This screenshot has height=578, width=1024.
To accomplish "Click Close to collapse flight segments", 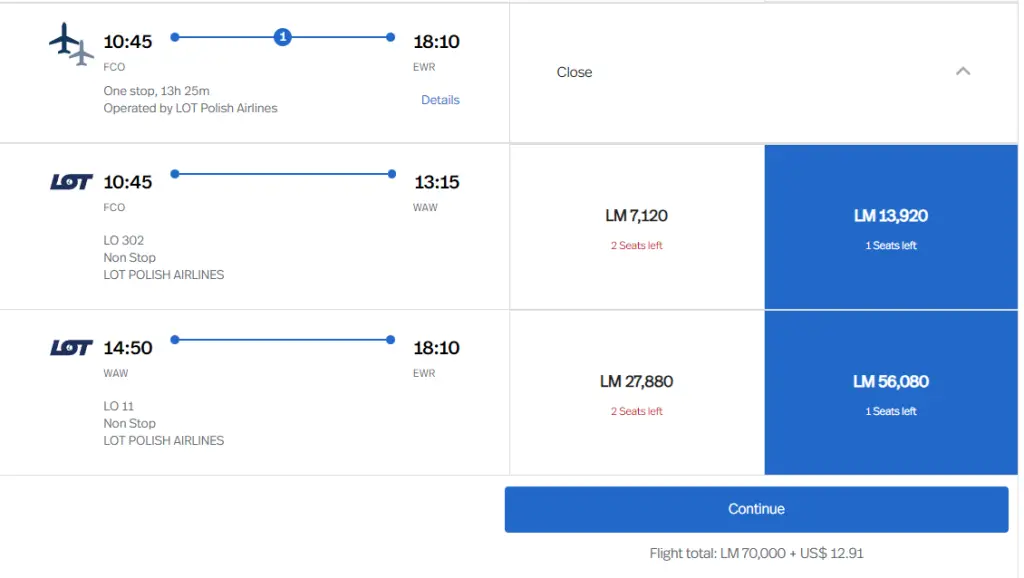I will tap(574, 72).
